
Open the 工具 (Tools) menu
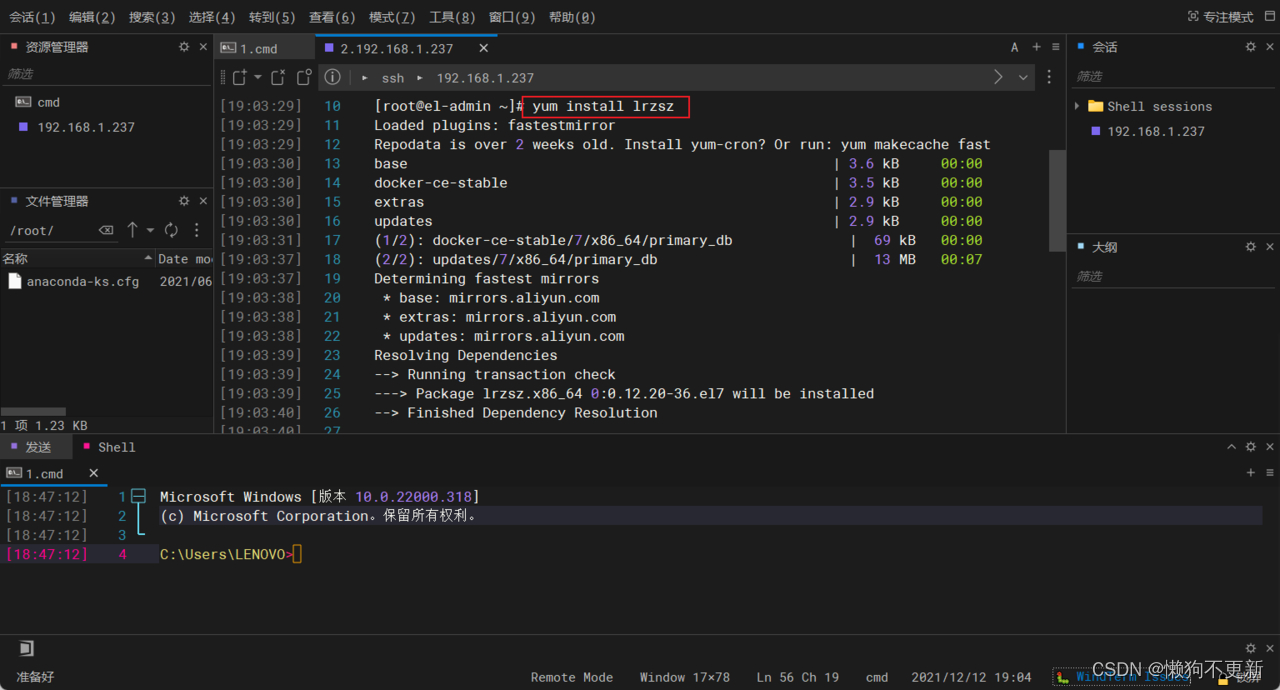tap(452, 17)
